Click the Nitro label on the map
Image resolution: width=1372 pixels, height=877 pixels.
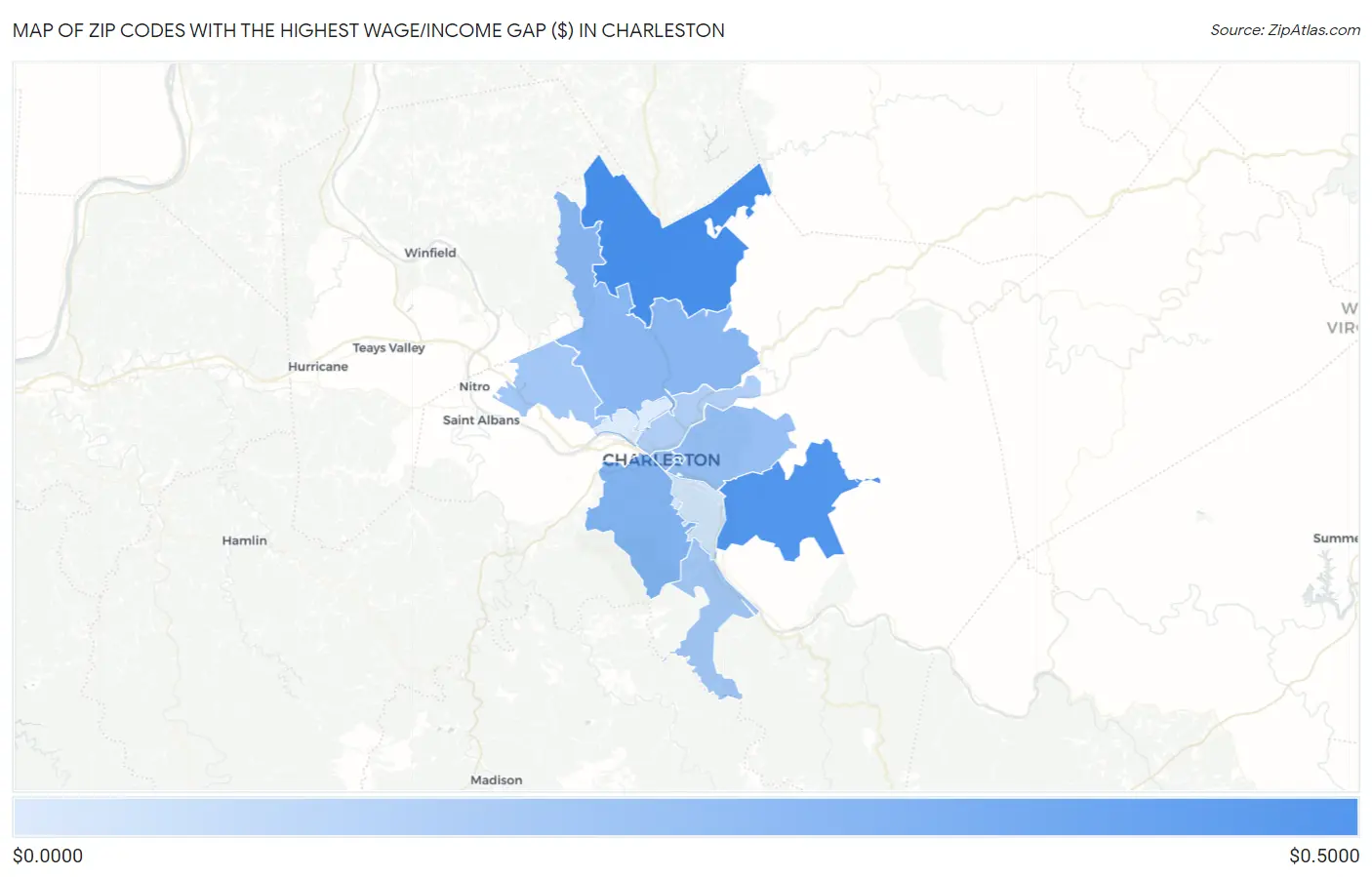coord(474,386)
